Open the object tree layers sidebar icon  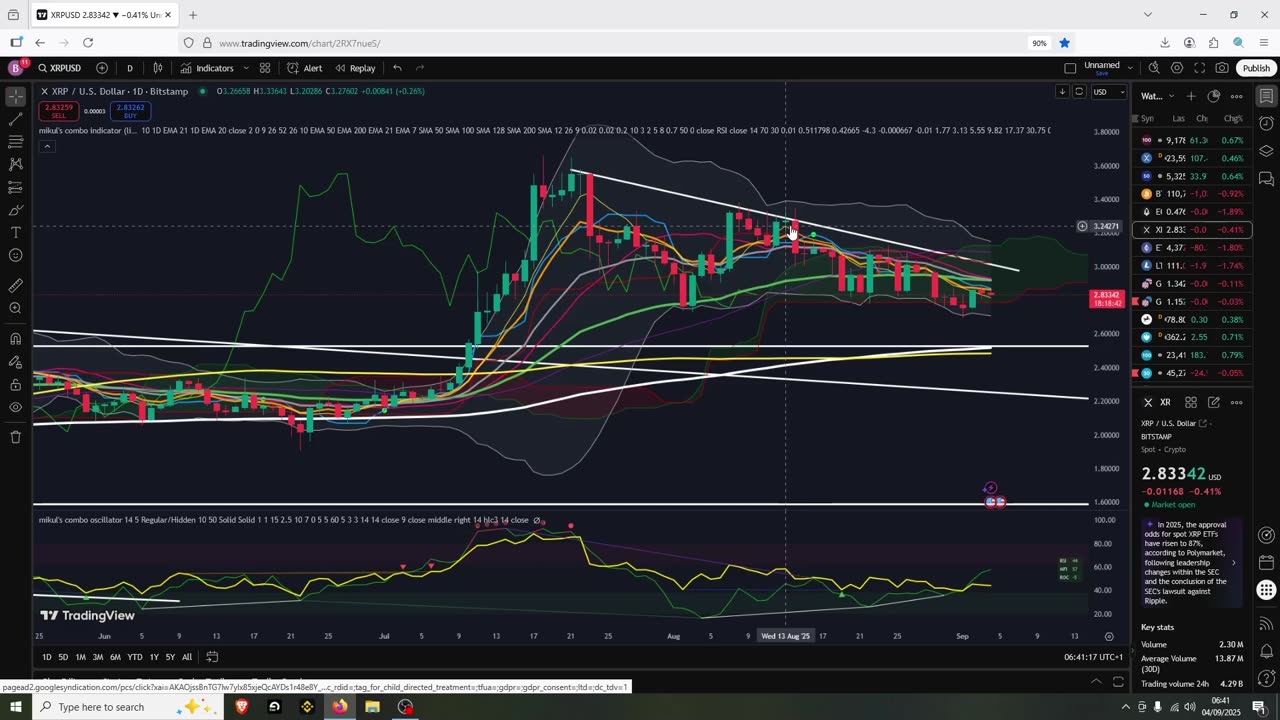[1266, 151]
